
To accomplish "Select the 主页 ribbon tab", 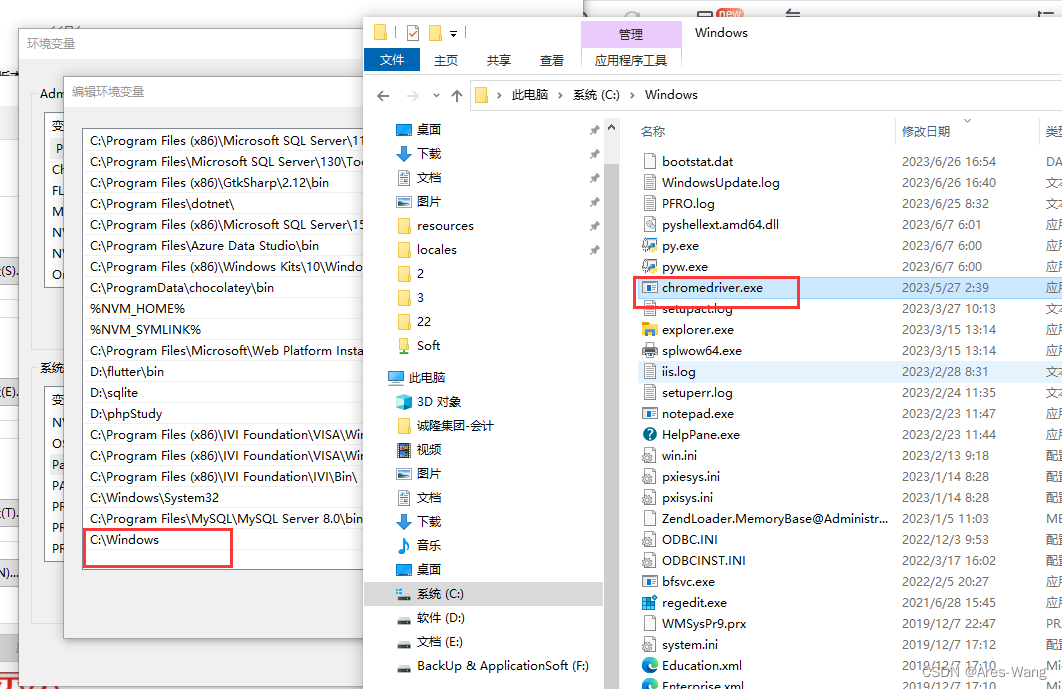I will click(445, 60).
